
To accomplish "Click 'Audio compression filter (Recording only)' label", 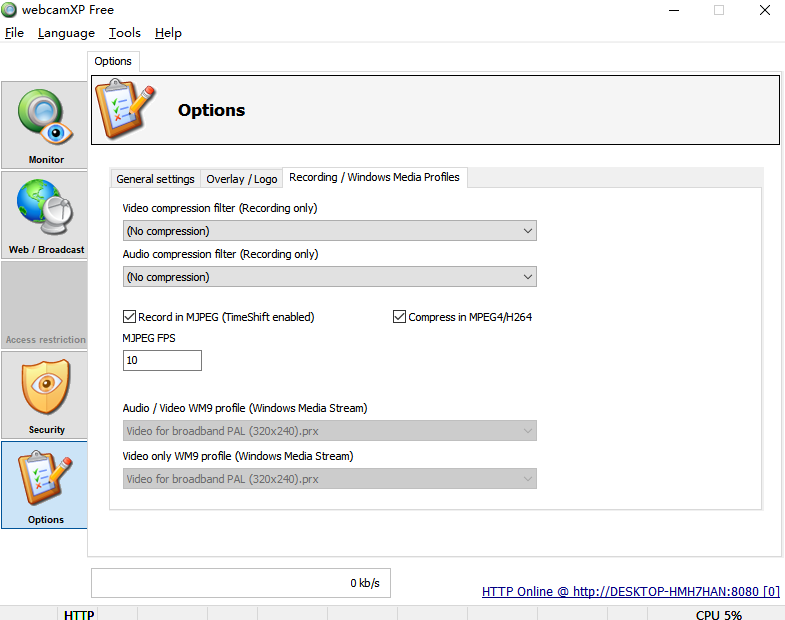I will tap(220, 254).
